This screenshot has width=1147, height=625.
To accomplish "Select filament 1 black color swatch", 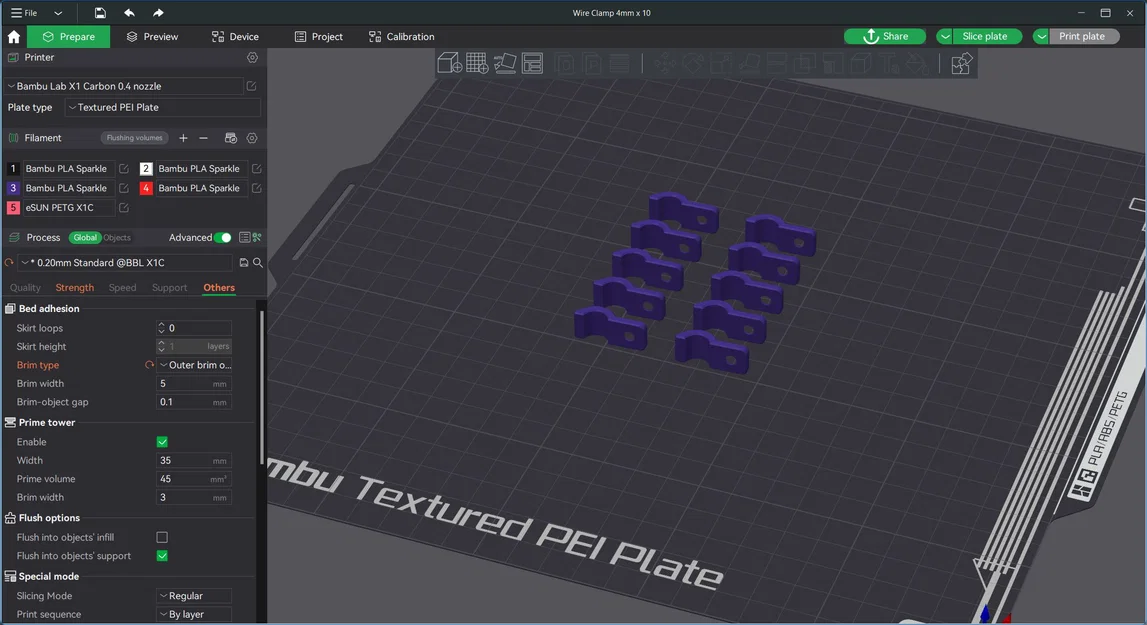I will (x=13, y=168).
